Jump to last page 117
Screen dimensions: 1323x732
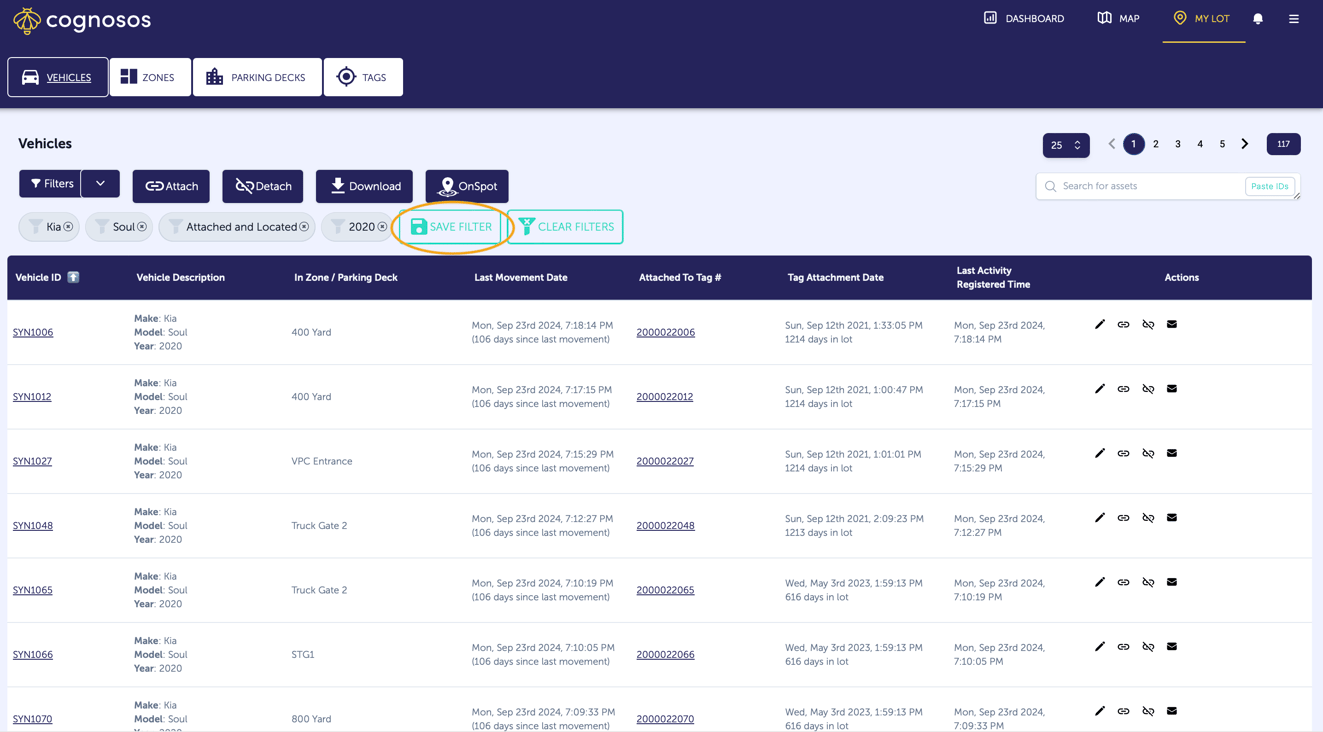pos(1284,144)
